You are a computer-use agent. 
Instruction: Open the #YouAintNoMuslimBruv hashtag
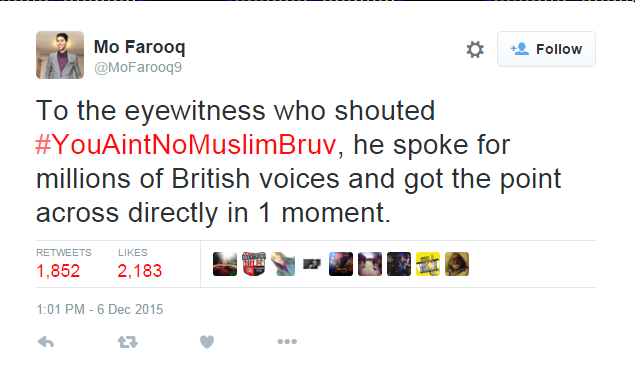[x=186, y=145]
